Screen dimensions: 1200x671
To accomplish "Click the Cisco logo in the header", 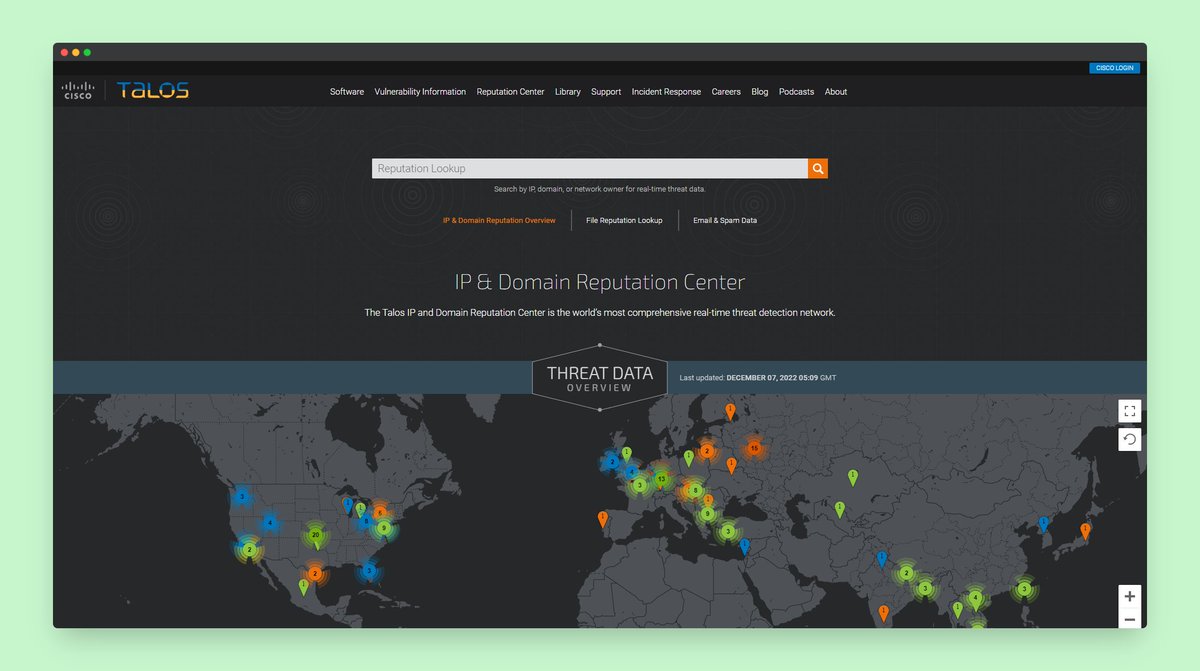I will [77, 90].
